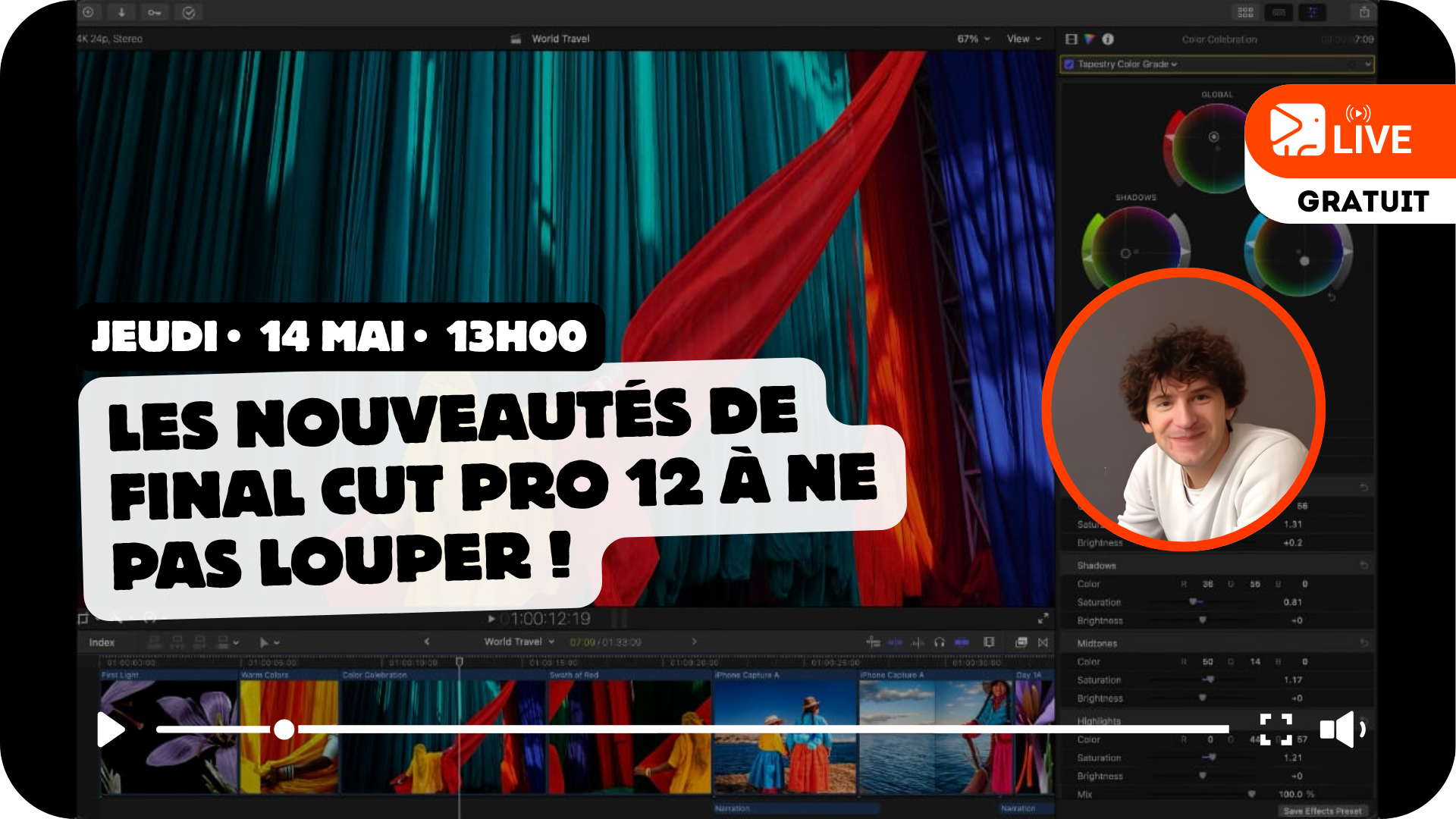This screenshot has height=819, width=1456.
Task: Click the fullscreen brackets overlay icon
Action: pyautogui.click(x=1276, y=730)
